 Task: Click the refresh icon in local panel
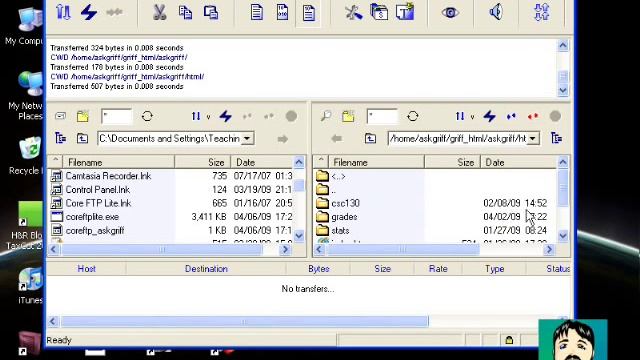[x=147, y=116]
